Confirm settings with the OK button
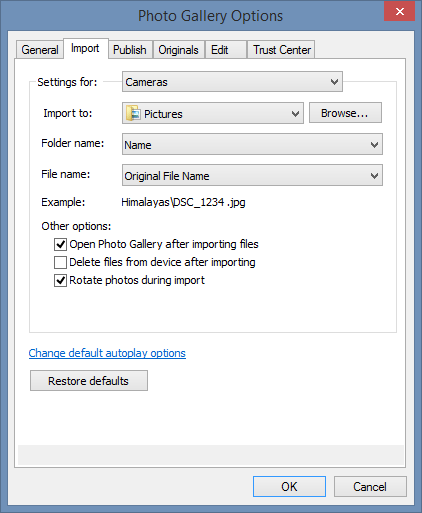This screenshot has width=422, height=513. [x=289, y=487]
